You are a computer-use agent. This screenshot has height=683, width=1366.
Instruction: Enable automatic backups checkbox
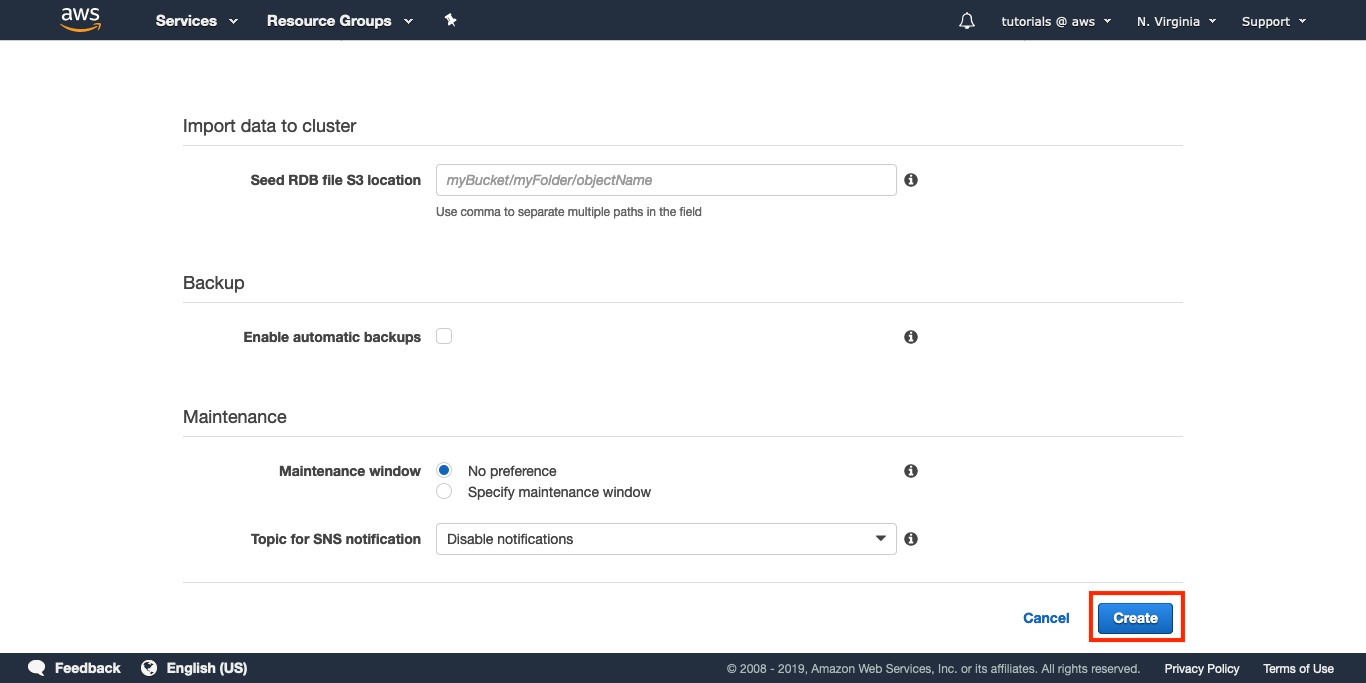[444, 337]
